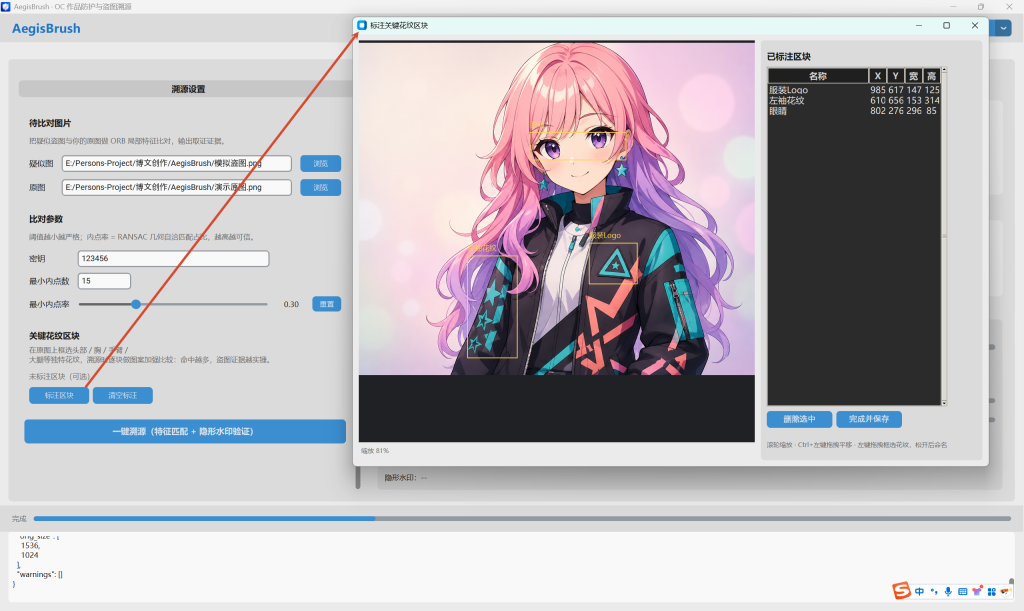Click the 最小内点率 slider handle
The width and height of the screenshot is (1024, 611).
(x=136, y=304)
